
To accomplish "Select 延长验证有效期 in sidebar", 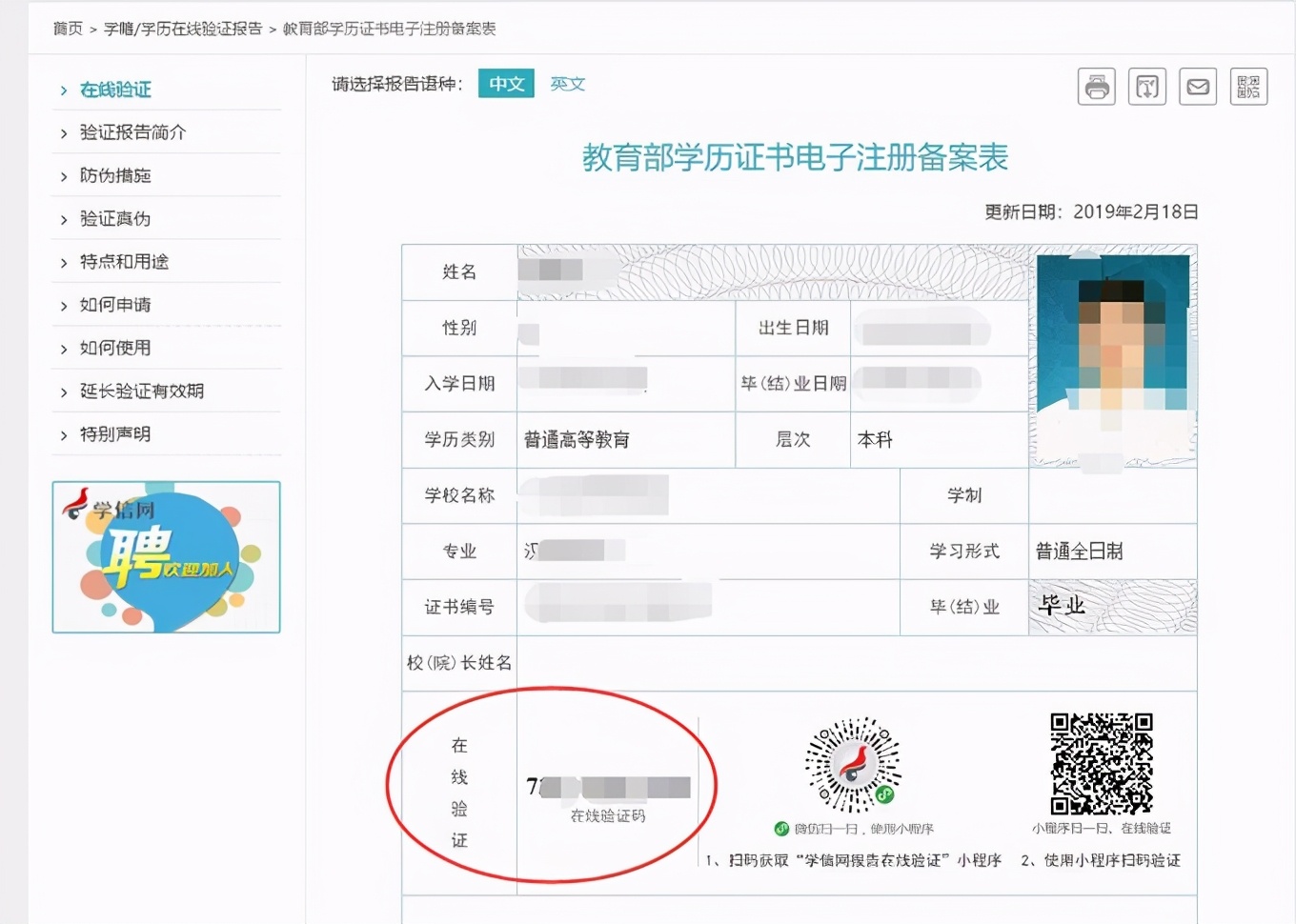I will (141, 392).
